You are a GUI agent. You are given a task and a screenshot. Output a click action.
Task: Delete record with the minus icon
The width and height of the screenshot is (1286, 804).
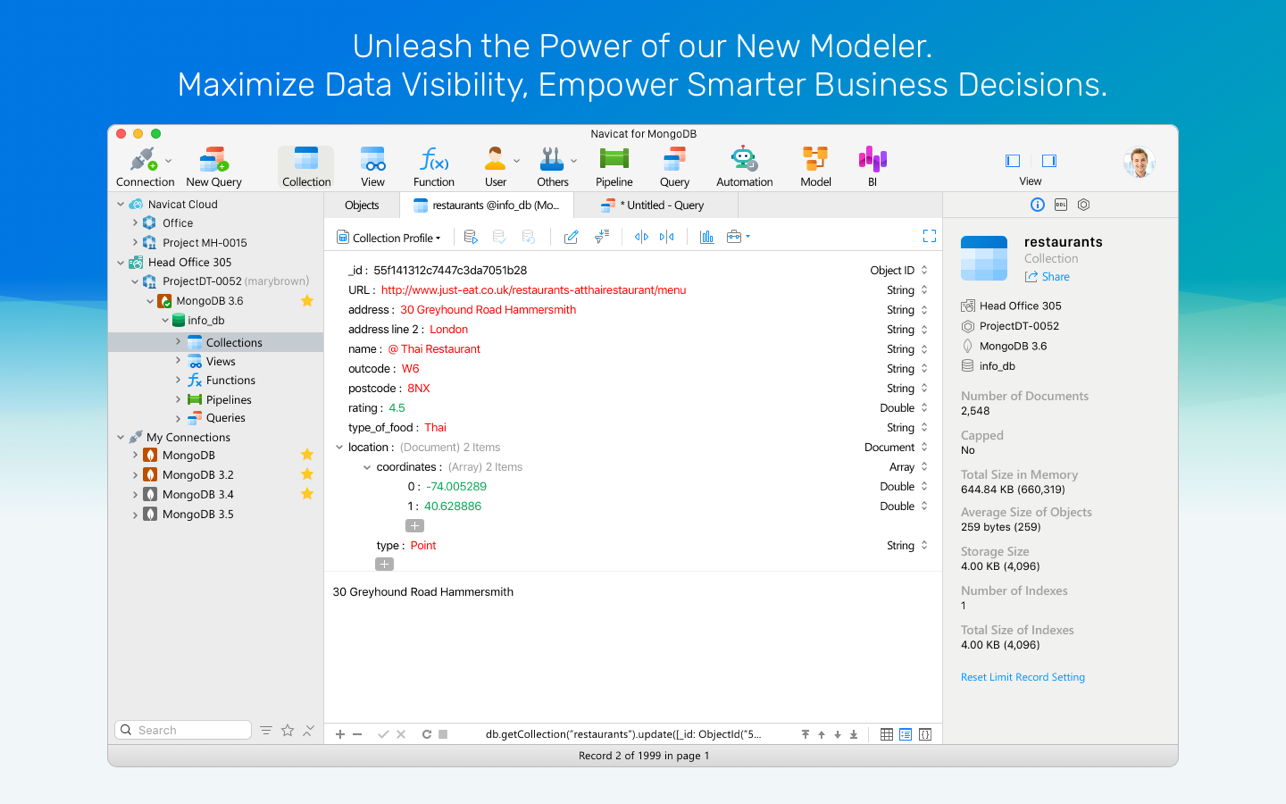point(357,734)
